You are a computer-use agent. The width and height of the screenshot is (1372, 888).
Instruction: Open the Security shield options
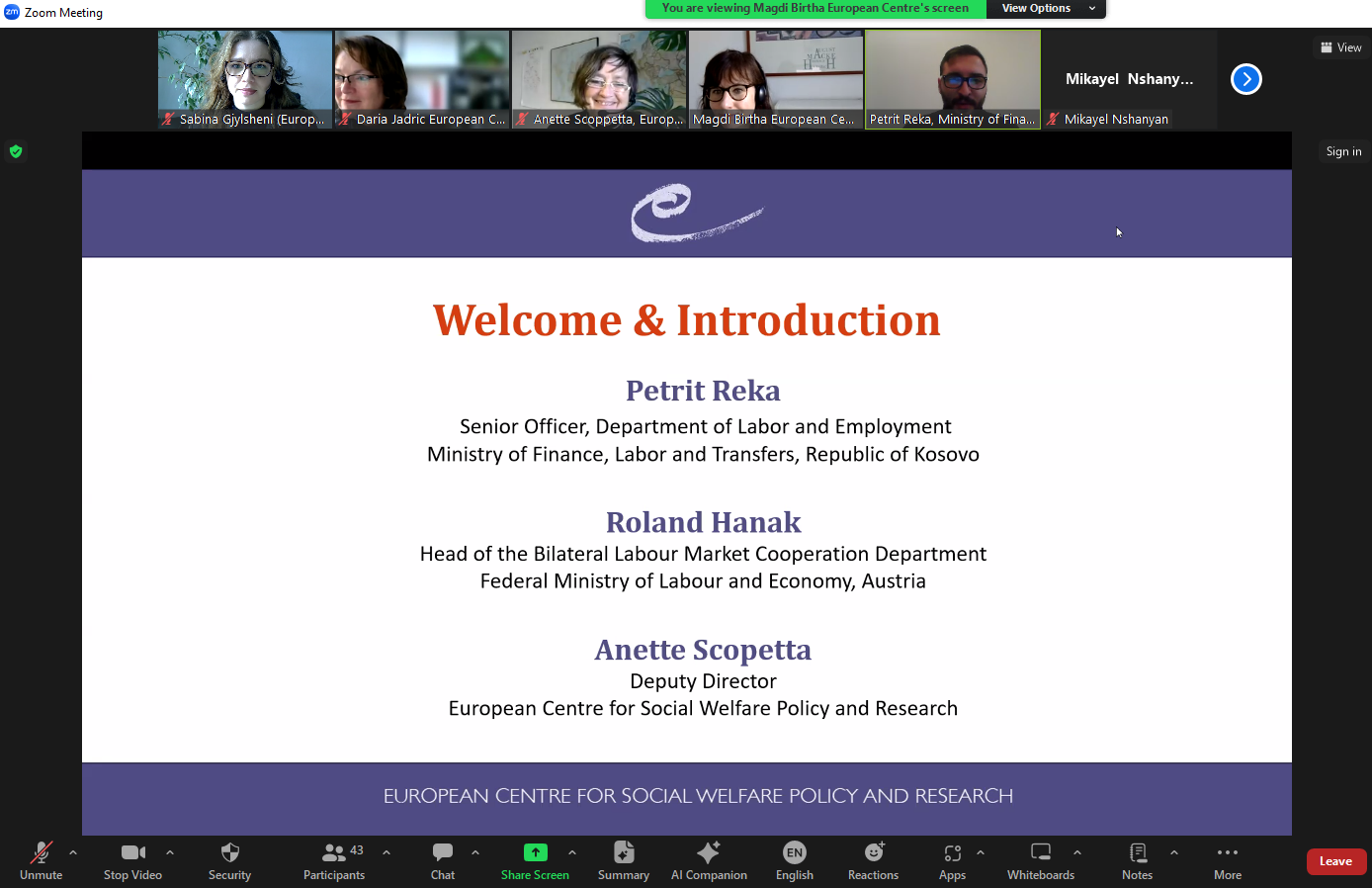click(x=229, y=859)
